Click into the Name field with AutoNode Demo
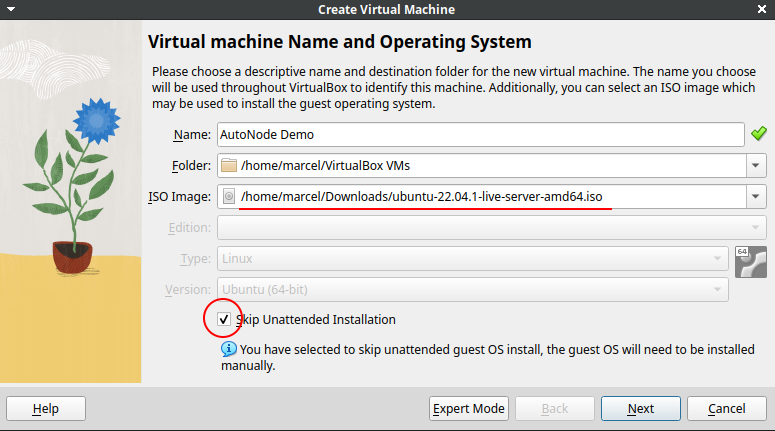This screenshot has height=431, width=775. click(x=480, y=134)
